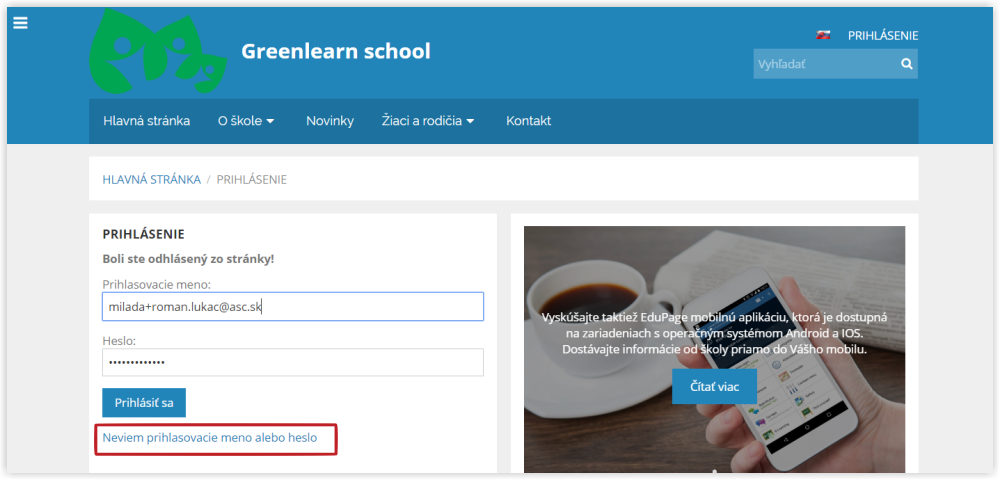Open the PRIHLÁSENIE link in header
Screen dimensions: 1000x480
point(883,36)
